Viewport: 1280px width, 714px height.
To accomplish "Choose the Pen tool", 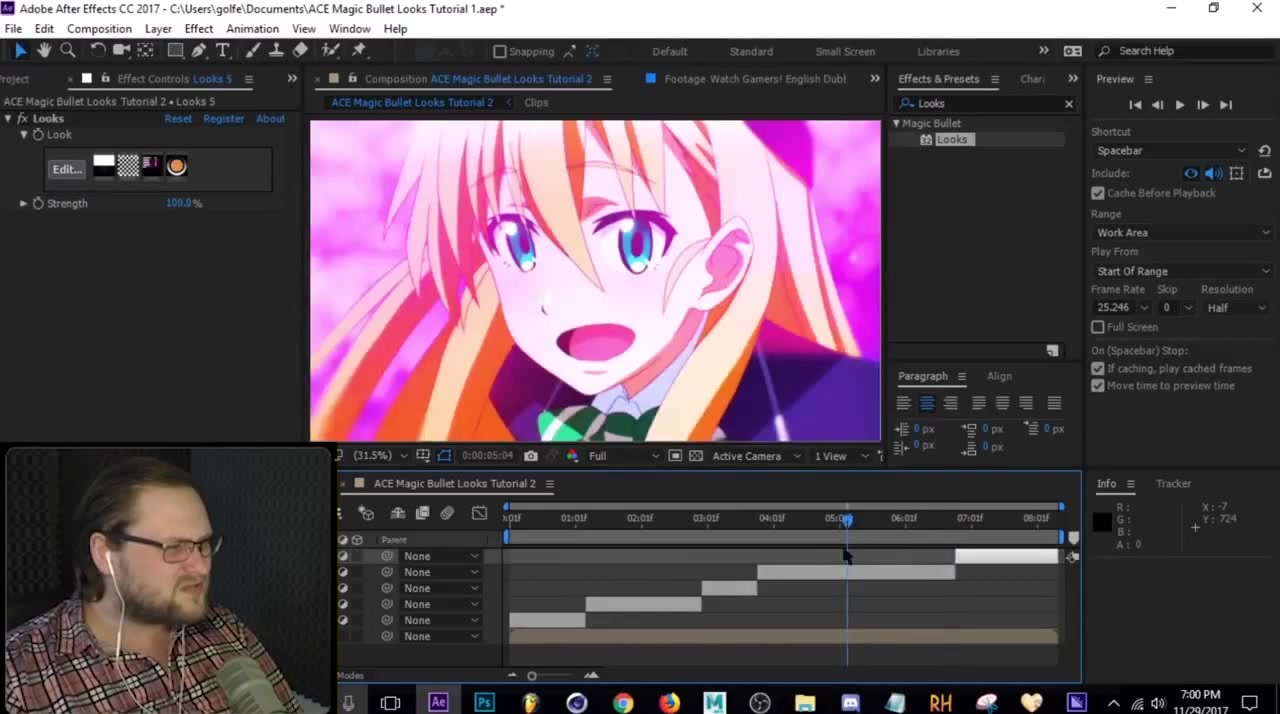I will tap(199, 50).
